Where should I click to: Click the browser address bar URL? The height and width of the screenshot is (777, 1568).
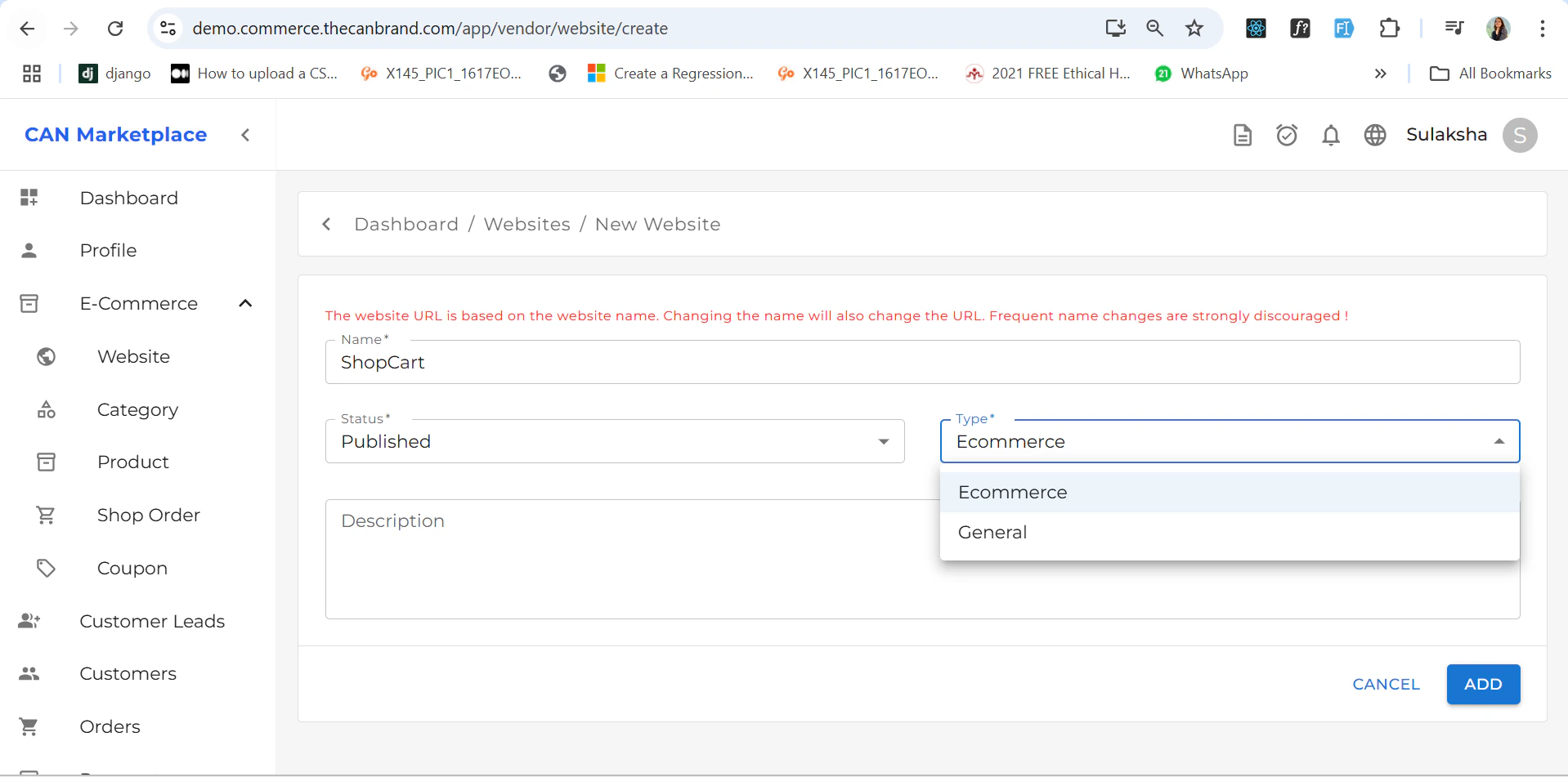(x=430, y=29)
